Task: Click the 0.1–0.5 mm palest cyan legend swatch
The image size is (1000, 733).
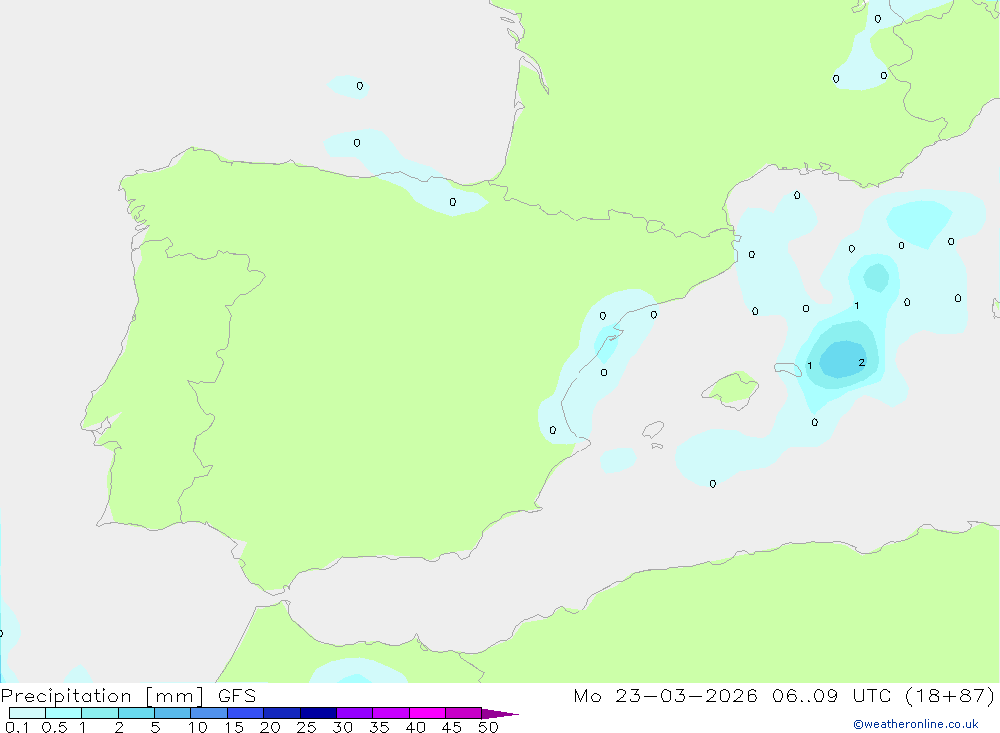Action: tap(27, 713)
